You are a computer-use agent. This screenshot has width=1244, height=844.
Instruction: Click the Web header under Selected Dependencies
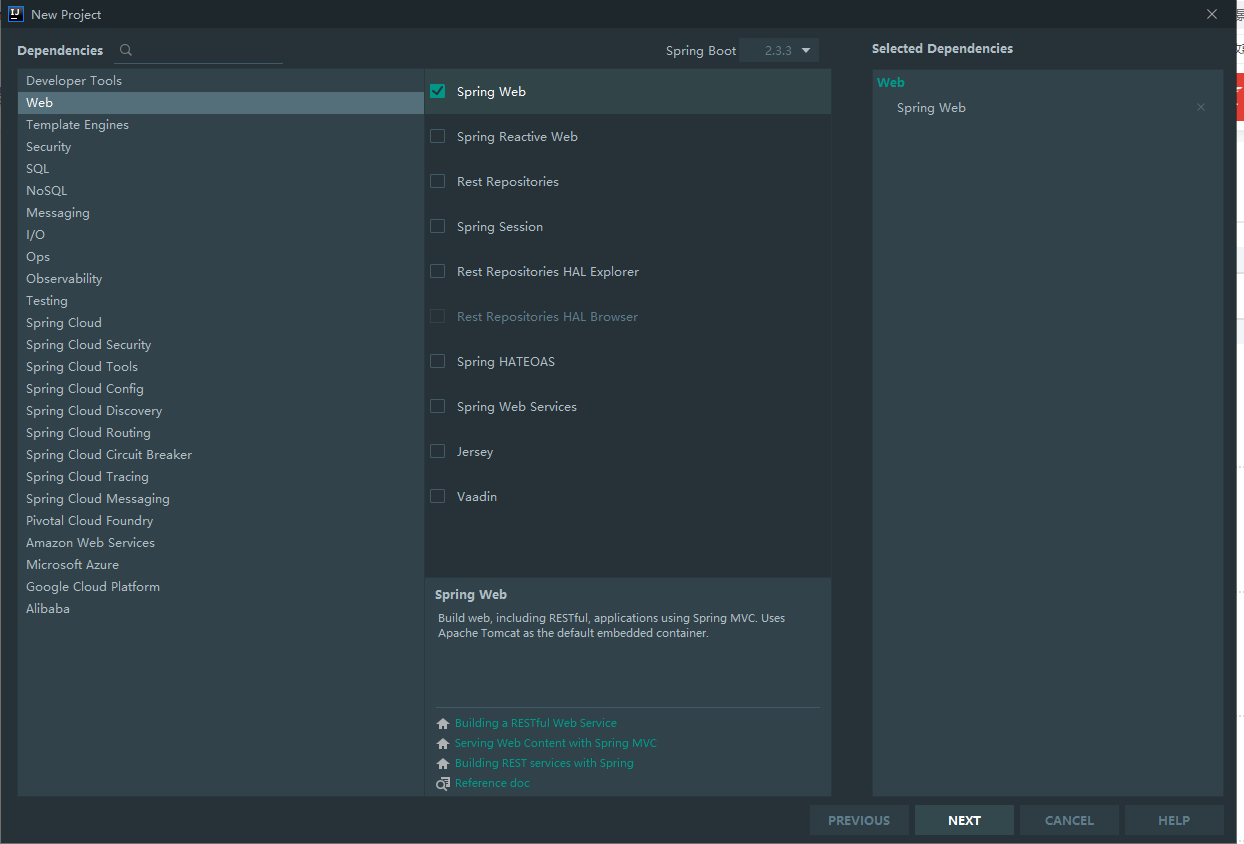[x=891, y=83]
